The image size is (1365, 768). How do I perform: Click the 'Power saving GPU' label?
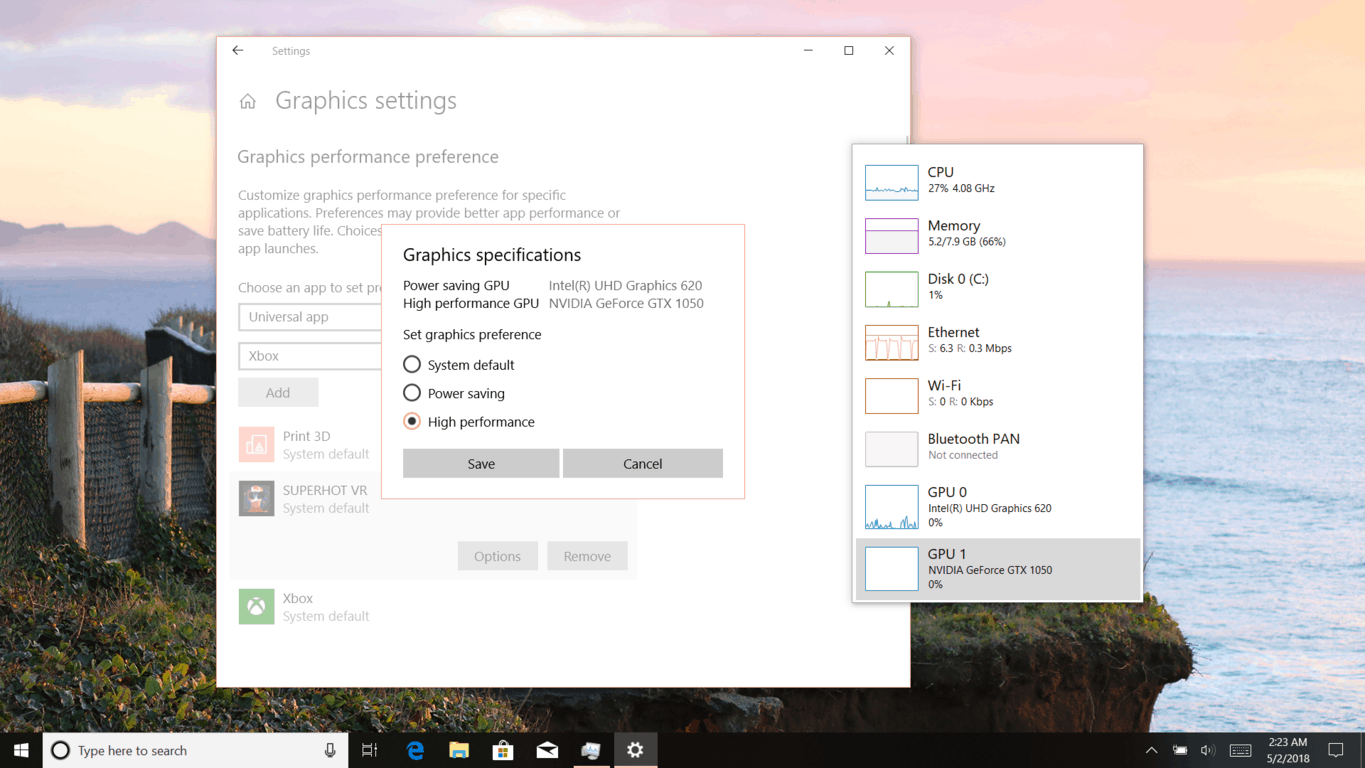click(456, 285)
